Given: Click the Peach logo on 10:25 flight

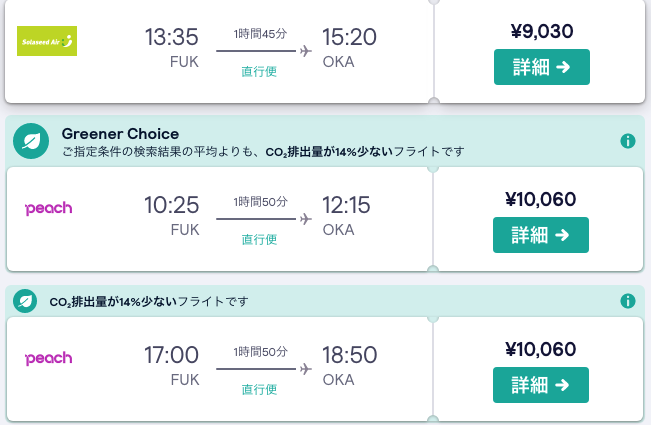Looking at the screenshot, I should click(49, 208).
